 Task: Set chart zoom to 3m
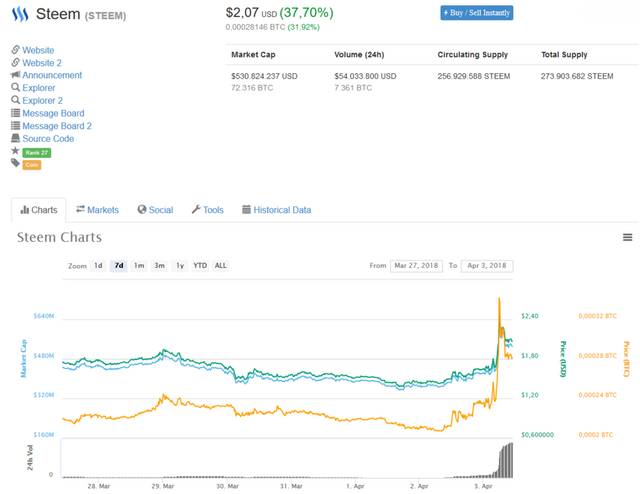(x=160, y=266)
